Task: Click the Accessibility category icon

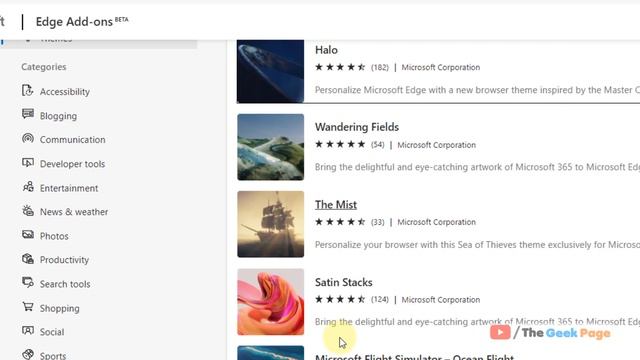Action: (28, 90)
